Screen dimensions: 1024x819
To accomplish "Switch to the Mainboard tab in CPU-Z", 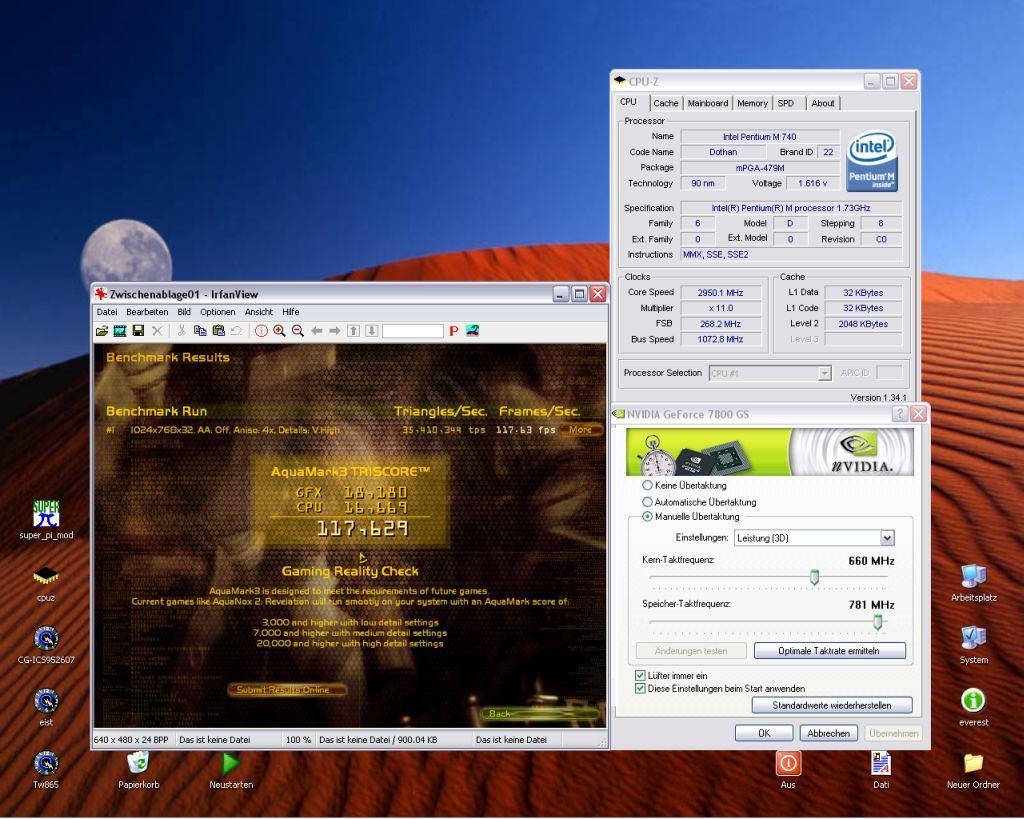I will [707, 103].
